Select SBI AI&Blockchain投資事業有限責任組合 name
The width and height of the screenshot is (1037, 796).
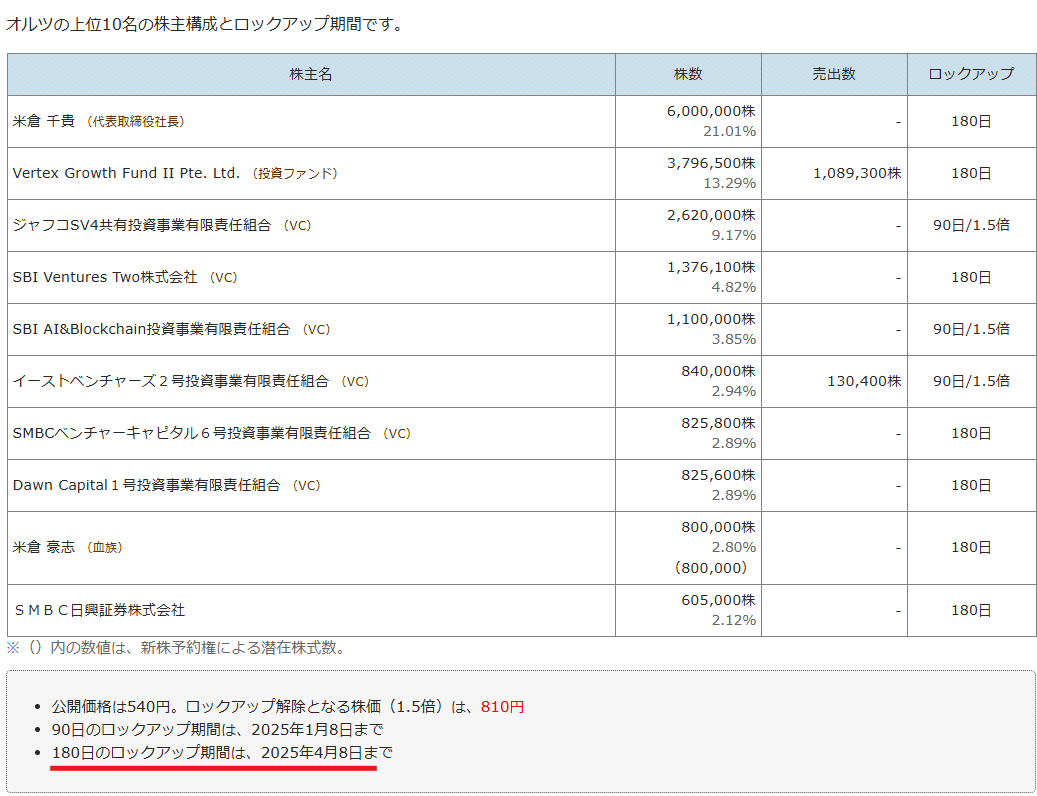(151, 329)
